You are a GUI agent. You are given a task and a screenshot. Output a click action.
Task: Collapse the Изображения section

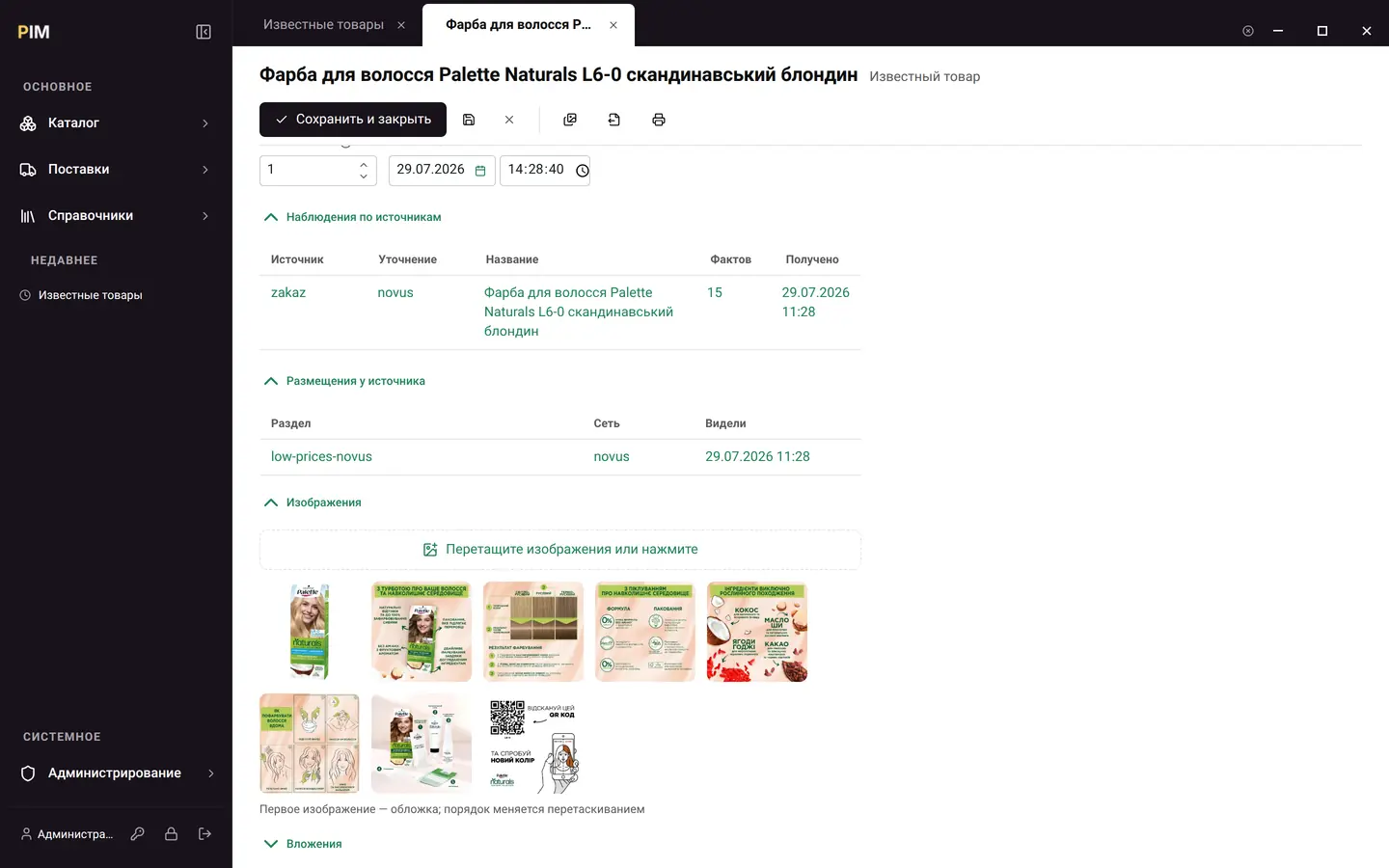271,502
